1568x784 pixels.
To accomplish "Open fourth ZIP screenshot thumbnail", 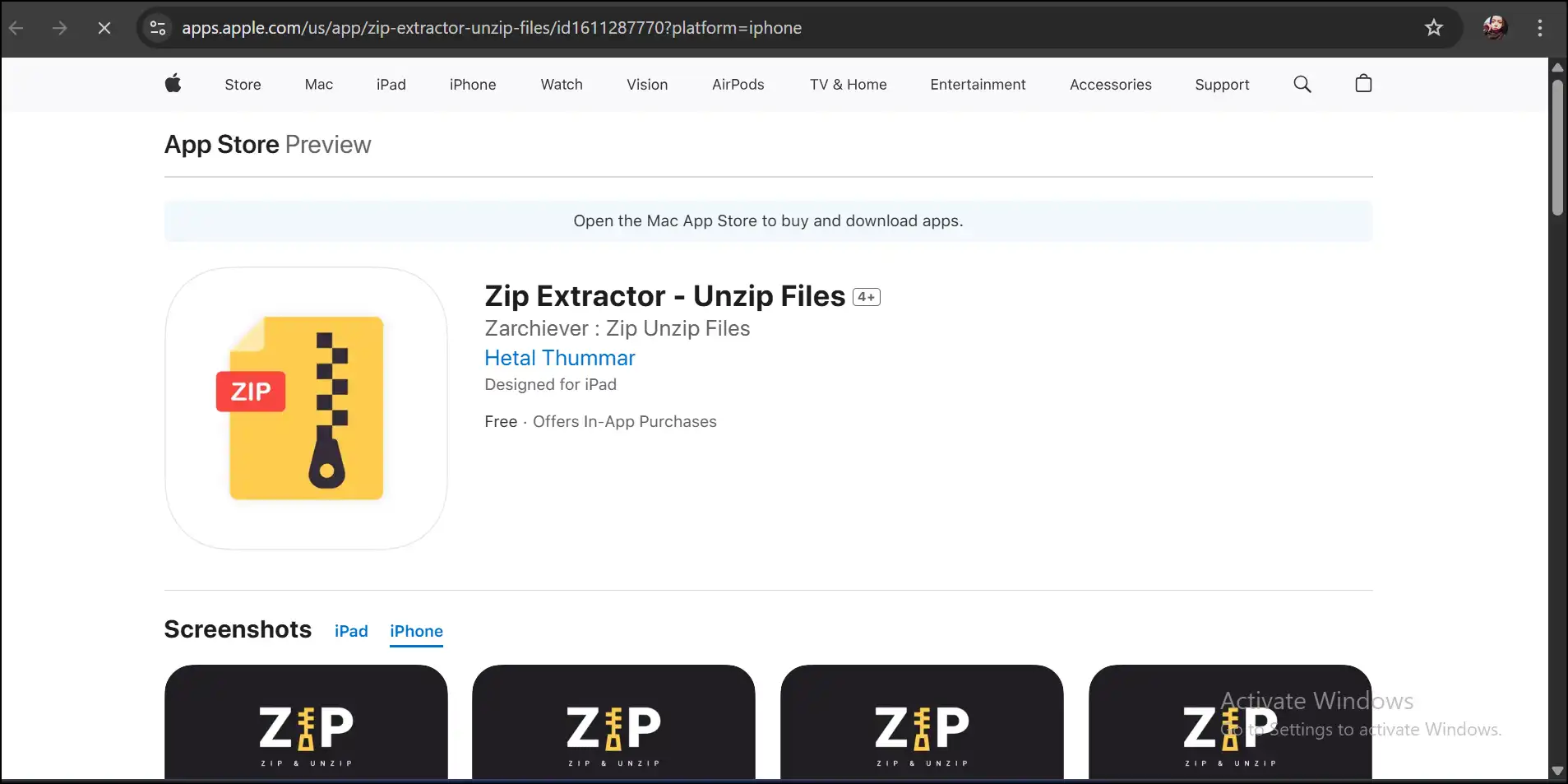I will click(1230, 721).
